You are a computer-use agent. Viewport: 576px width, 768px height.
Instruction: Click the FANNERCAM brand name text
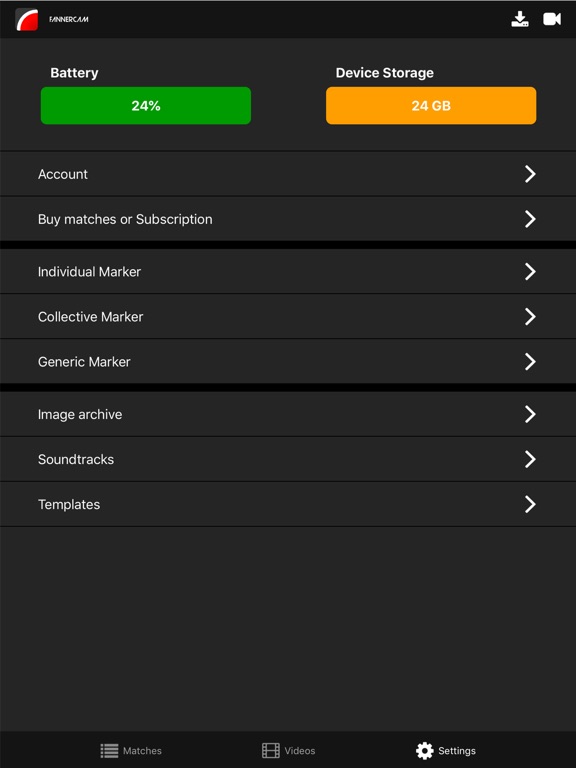coord(69,20)
